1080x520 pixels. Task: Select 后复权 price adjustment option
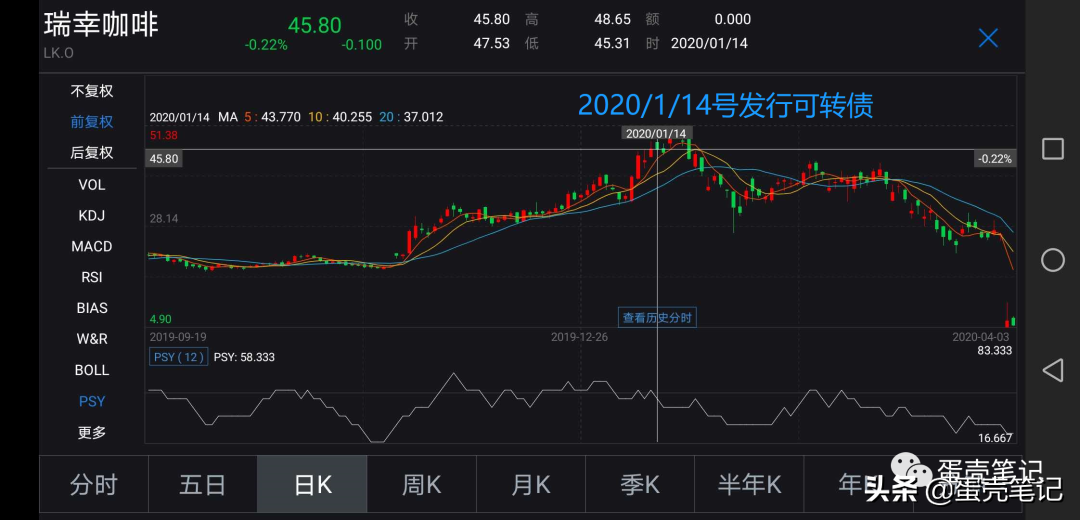click(92, 153)
